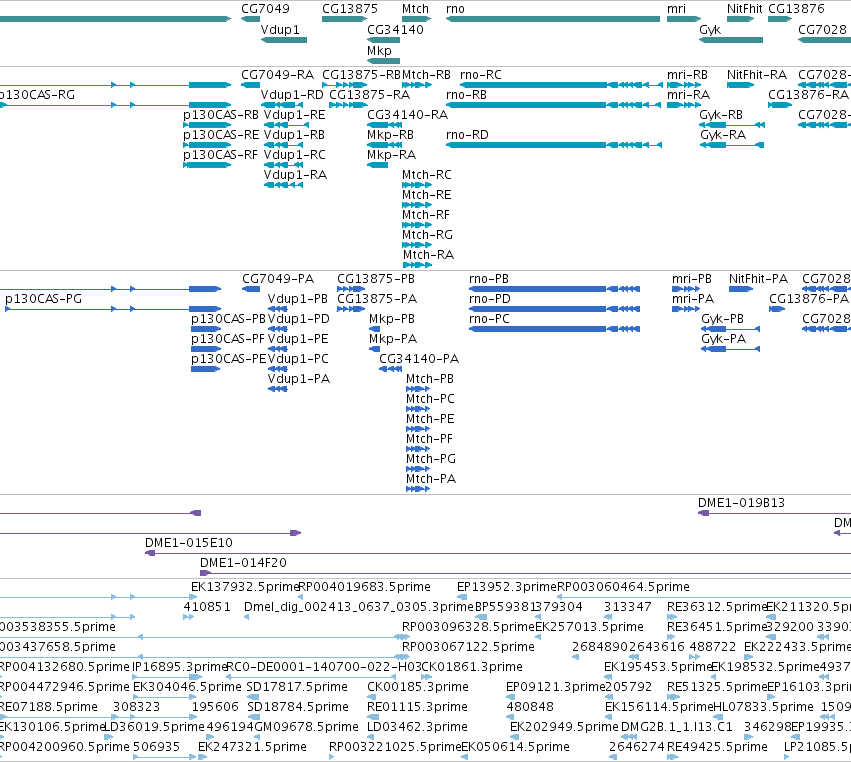The width and height of the screenshot is (851, 762).
Task: Open the LD36019.5prime EST label
Action: point(154,726)
